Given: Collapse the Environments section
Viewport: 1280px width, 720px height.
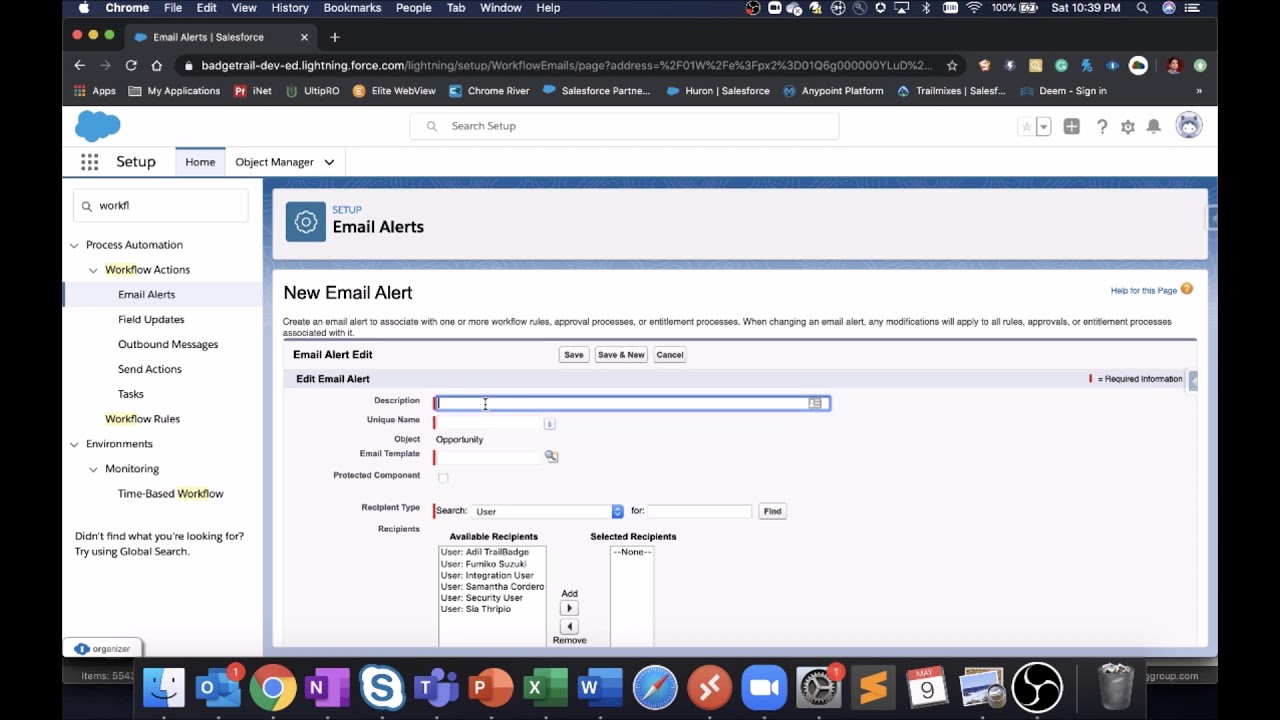Looking at the screenshot, I should [x=74, y=444].
